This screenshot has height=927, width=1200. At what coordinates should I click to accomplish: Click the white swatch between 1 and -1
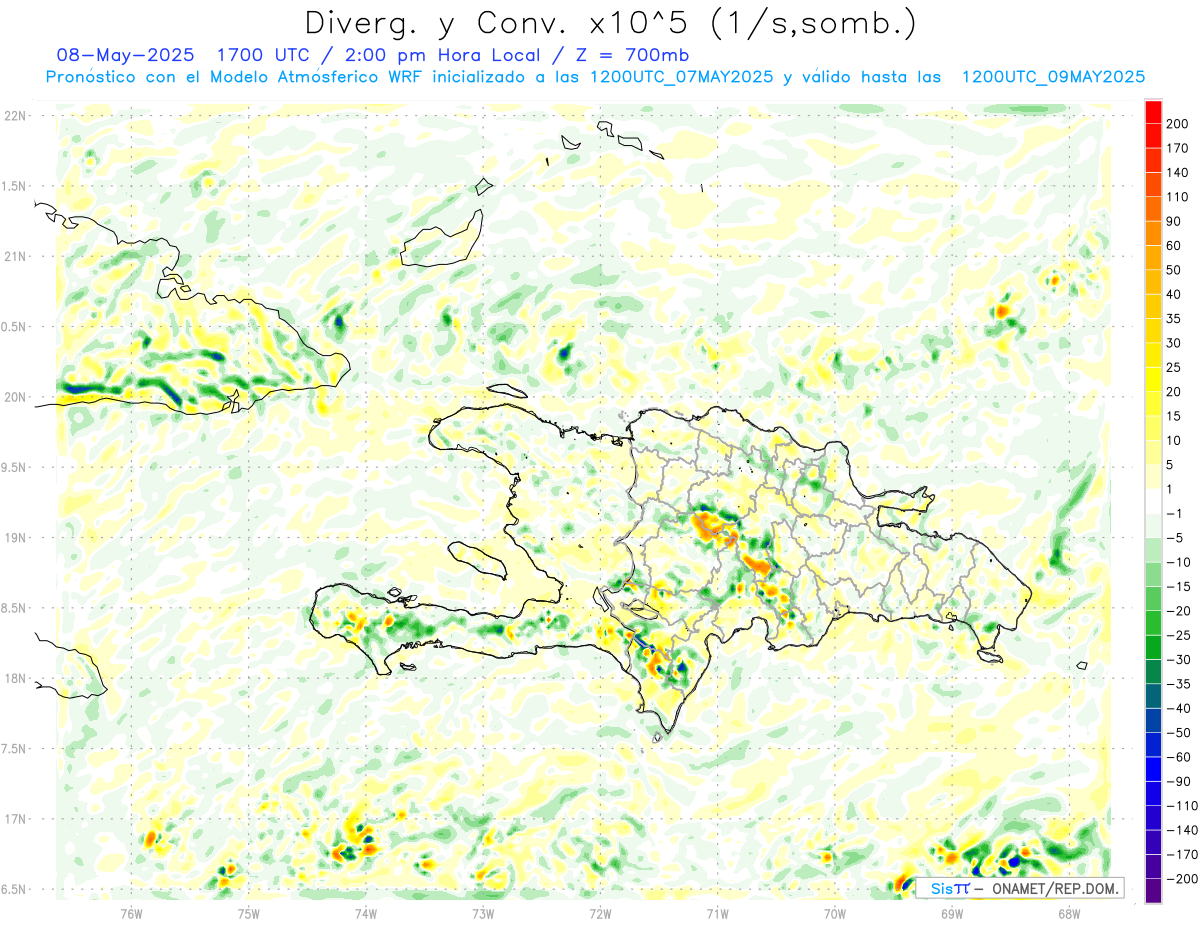pyautogui.click(x=1153, y=501)
